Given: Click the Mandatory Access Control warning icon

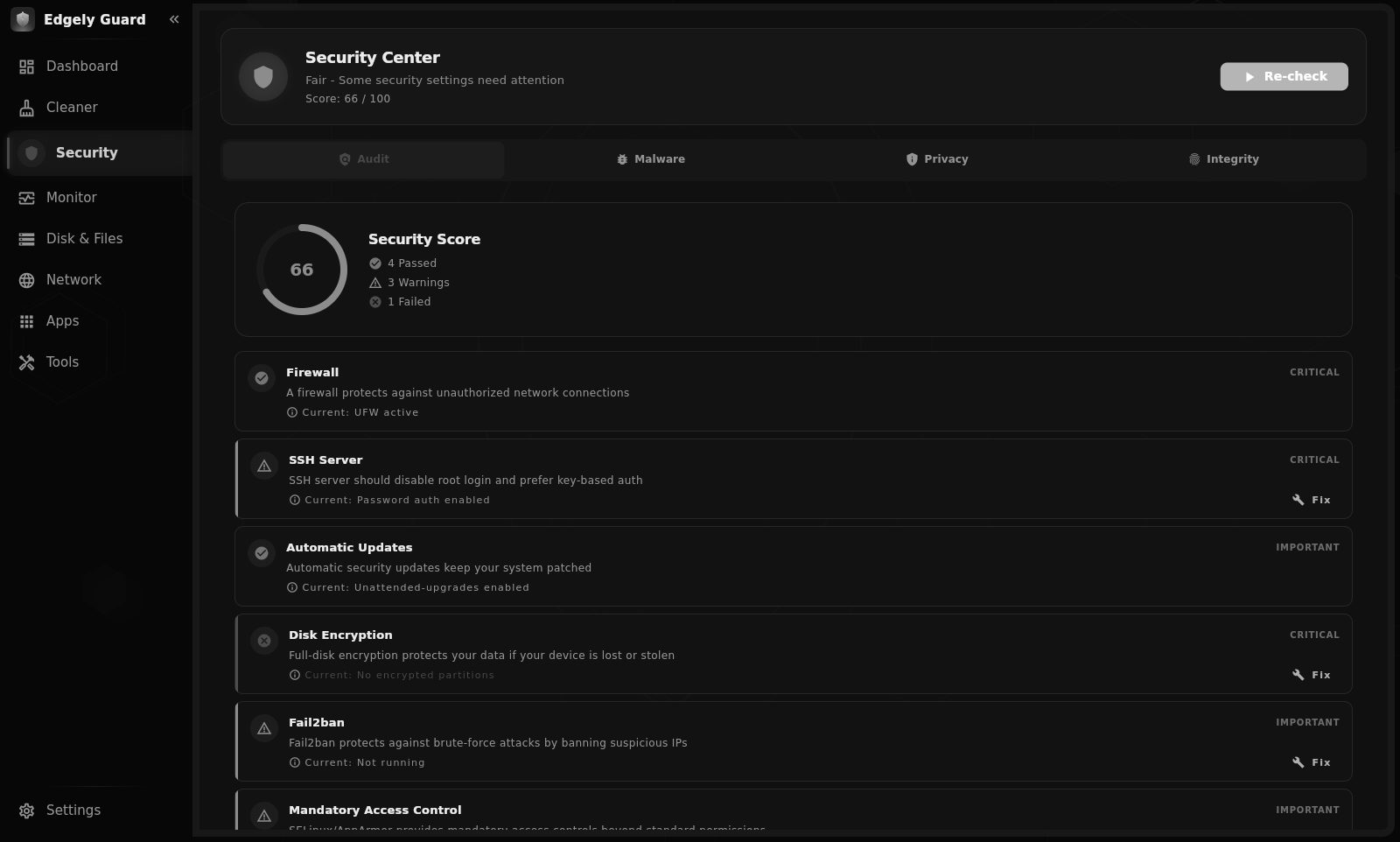Looking at the screenshot, I should [x=263, y=816].
